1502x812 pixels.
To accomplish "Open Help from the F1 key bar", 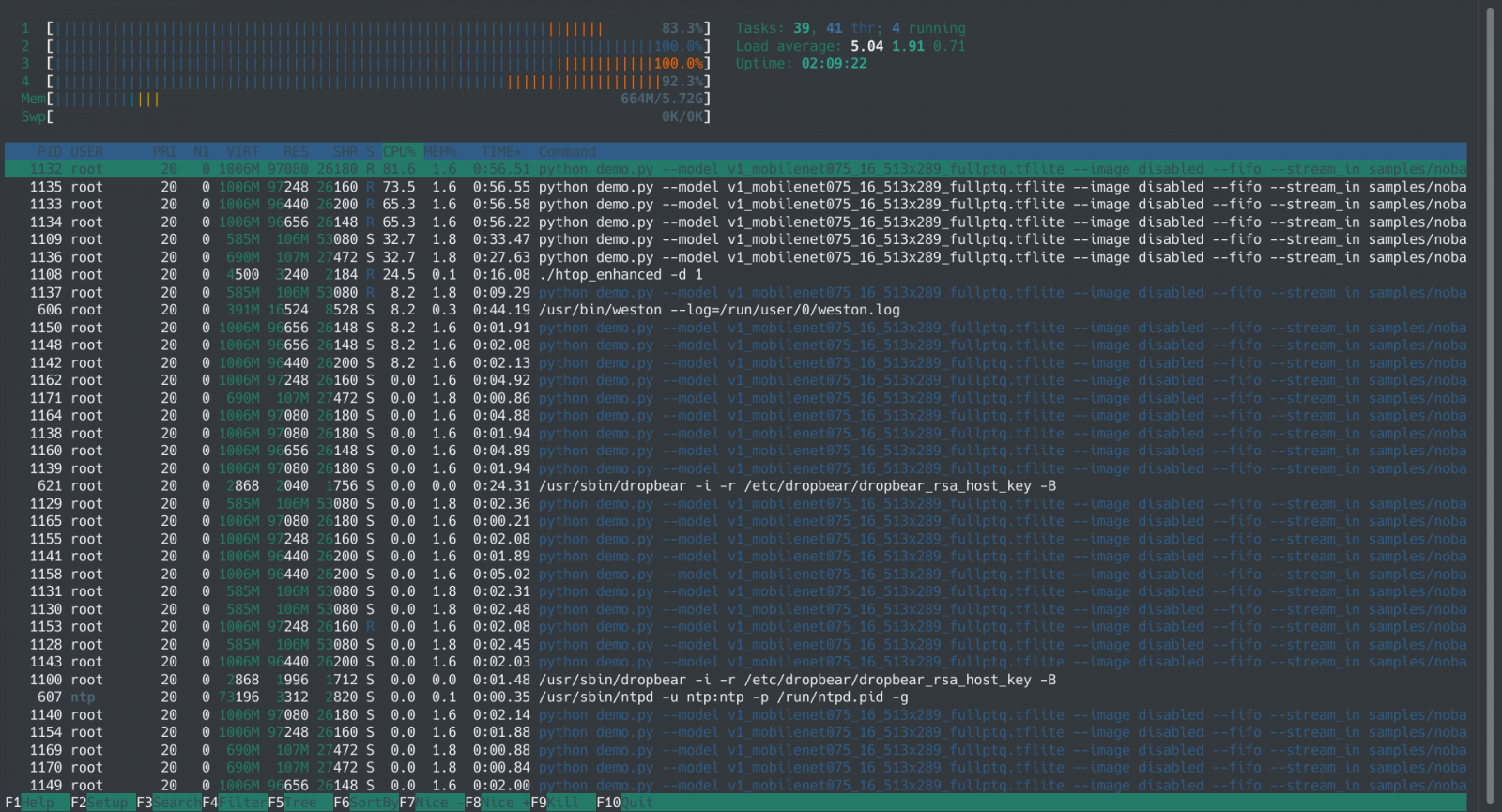I will (38, 803).
